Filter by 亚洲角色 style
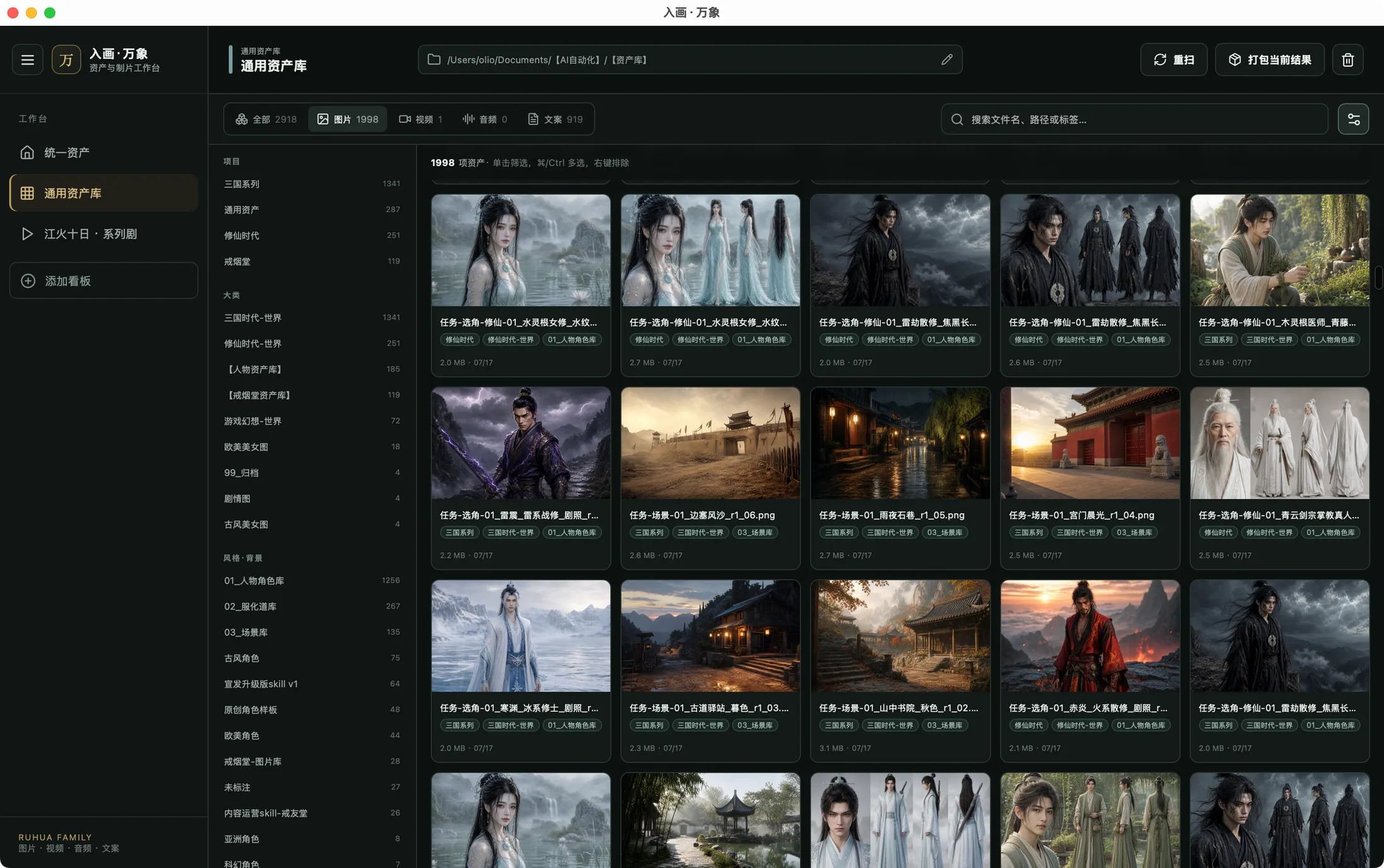Screen dimensions: 1384x868 [x=312, y=838]
